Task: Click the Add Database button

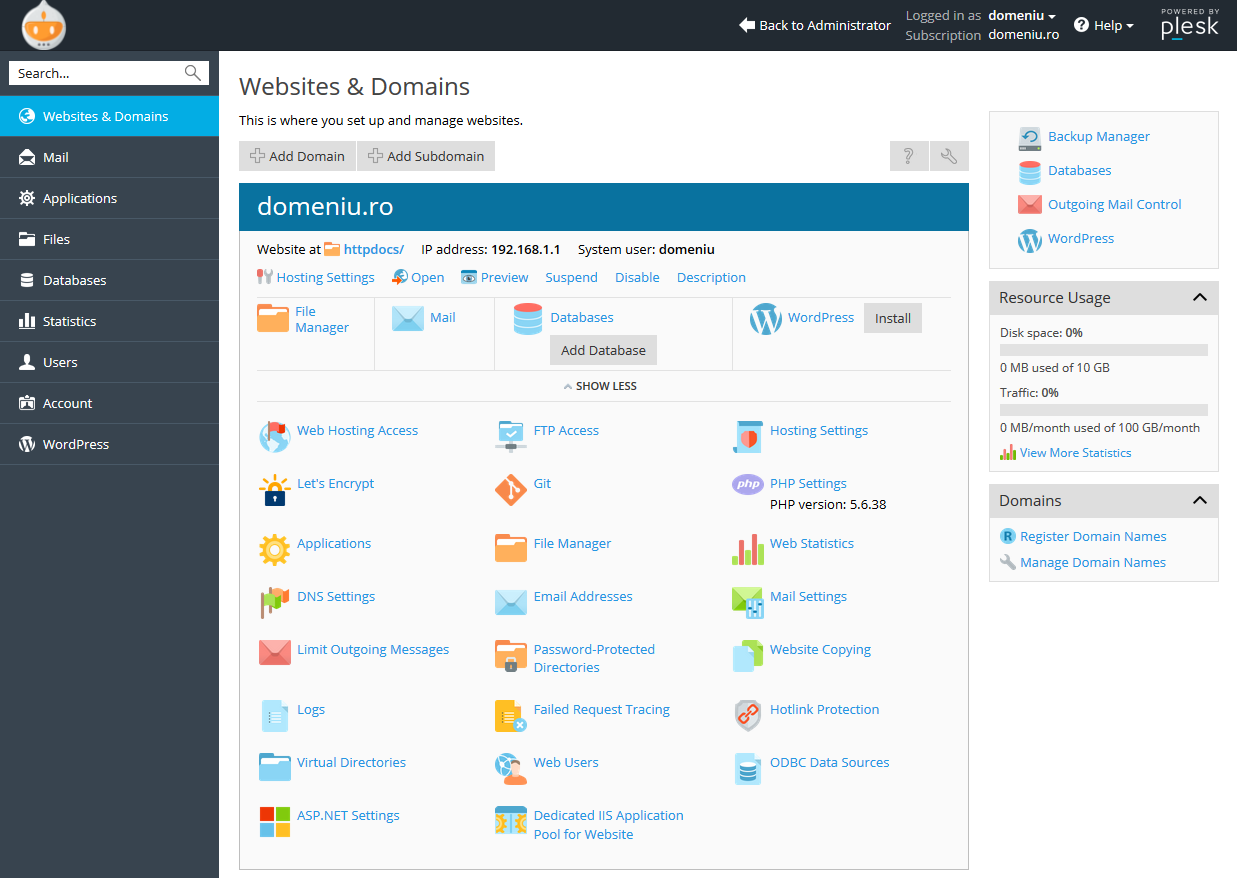Action: tap(603, 350)
